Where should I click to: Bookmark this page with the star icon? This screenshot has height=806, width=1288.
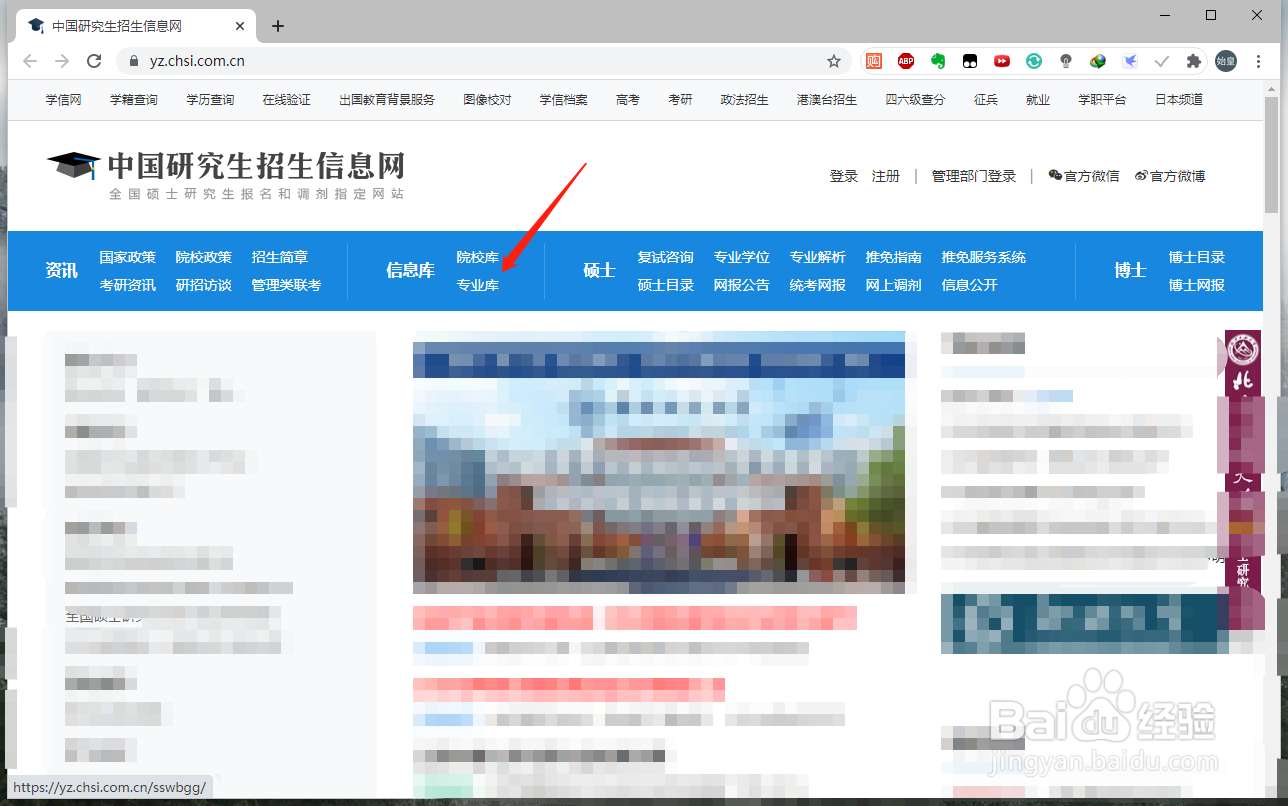point(834,61)
